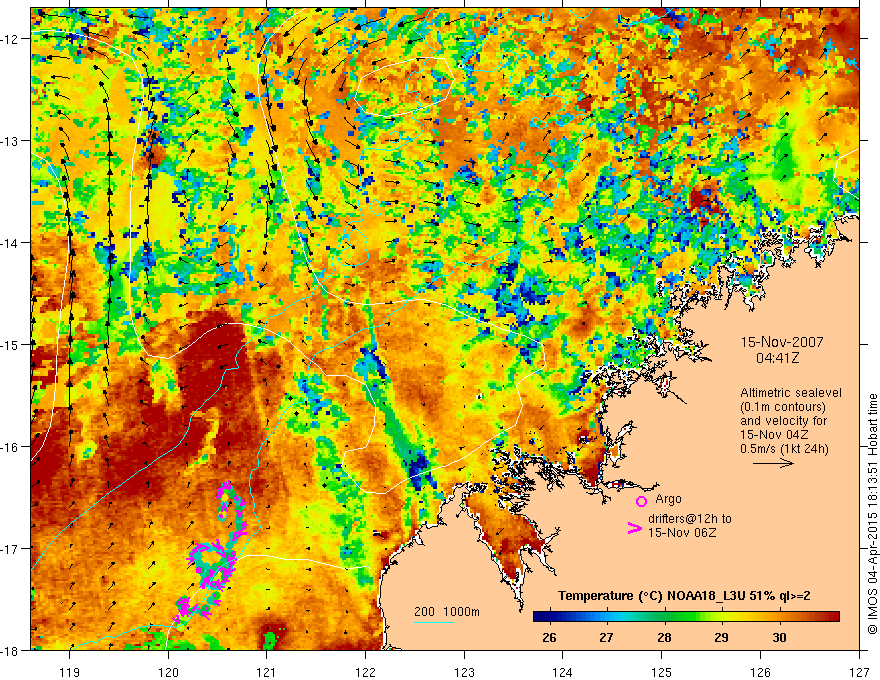The image size is (880, 680).
Task: Click latitude axis label -18
Action: [11, 650]
